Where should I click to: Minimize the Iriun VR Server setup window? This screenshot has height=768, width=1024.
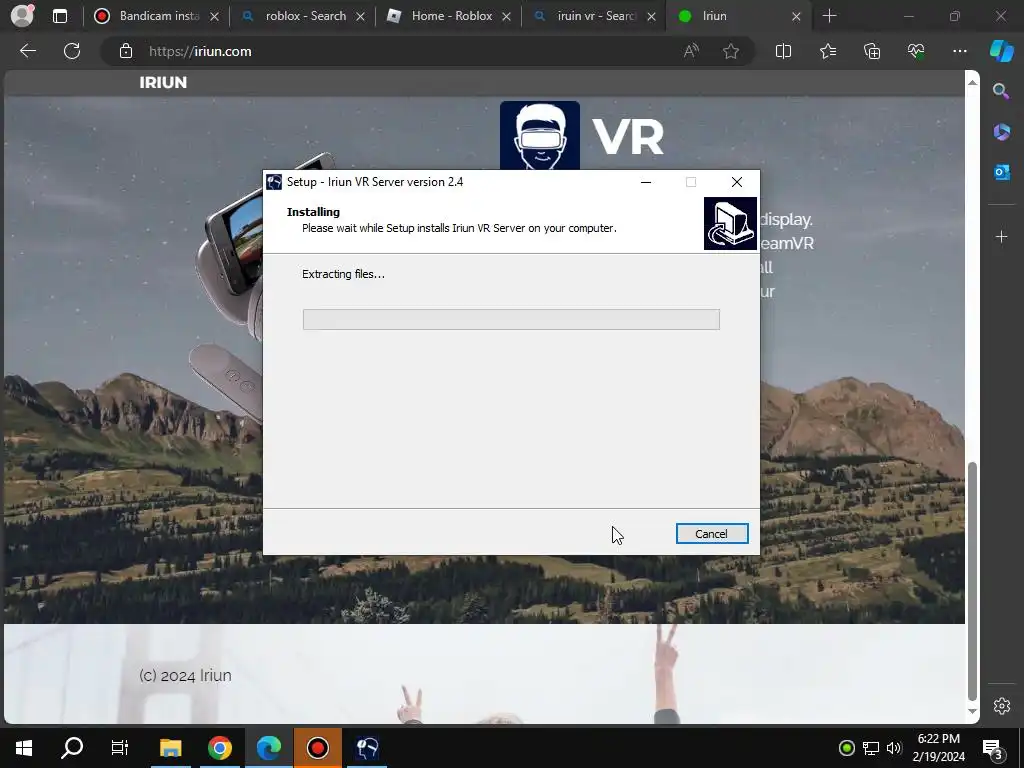(646, 182)
